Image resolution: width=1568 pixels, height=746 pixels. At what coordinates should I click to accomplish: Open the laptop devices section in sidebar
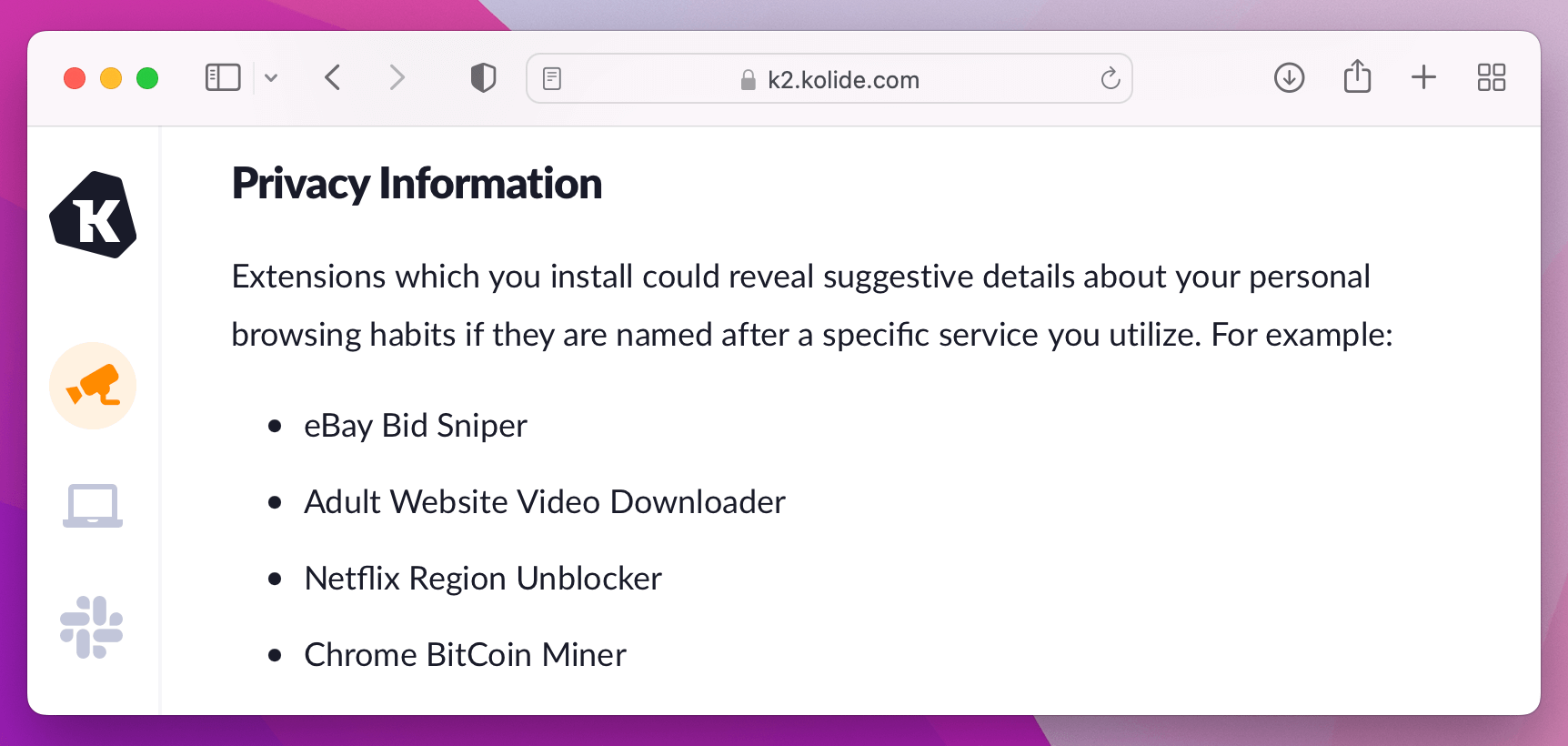click(92, 507)
